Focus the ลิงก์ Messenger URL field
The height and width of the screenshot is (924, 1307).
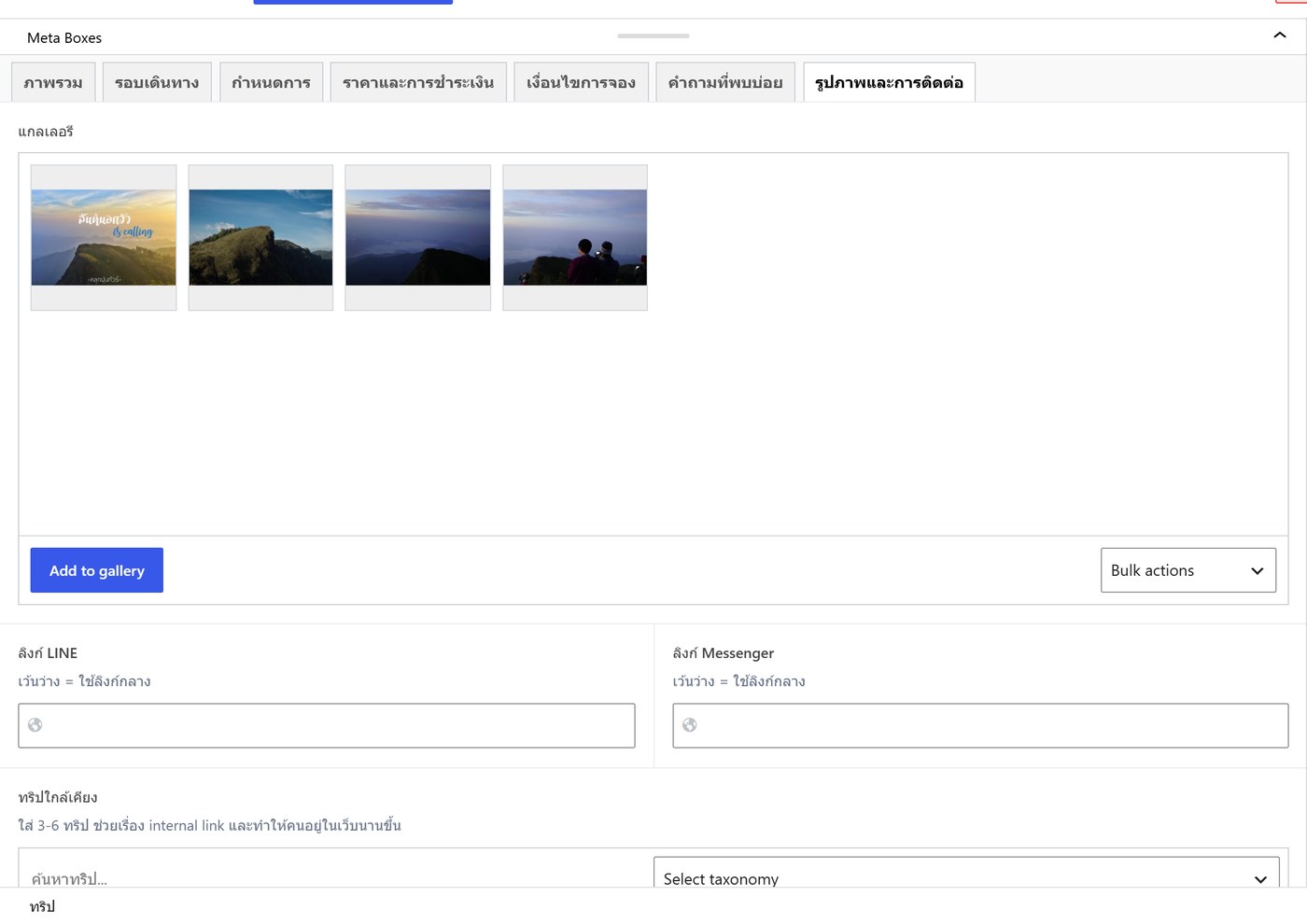coord(980,725)
